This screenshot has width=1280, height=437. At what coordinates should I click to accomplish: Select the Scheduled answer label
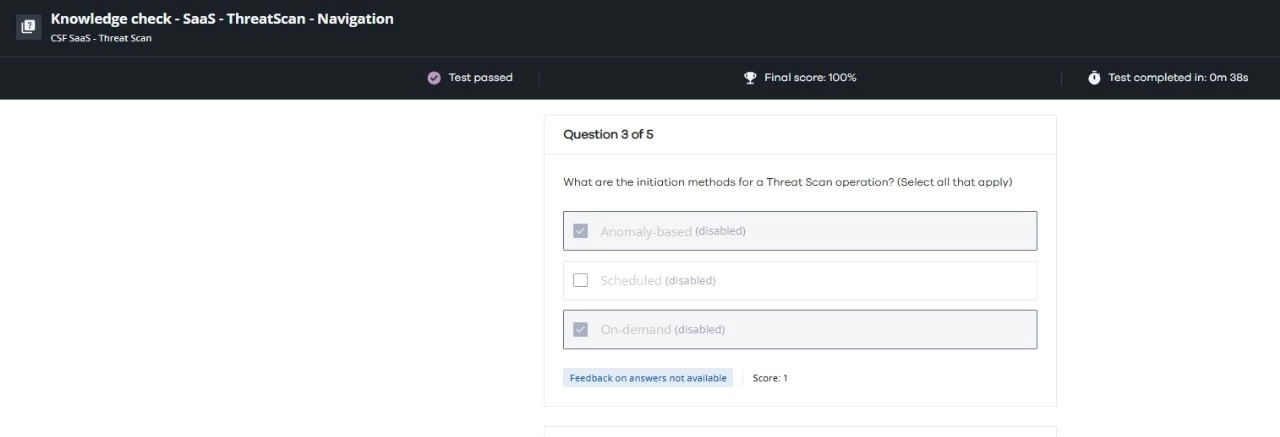(x=631, y=280)
